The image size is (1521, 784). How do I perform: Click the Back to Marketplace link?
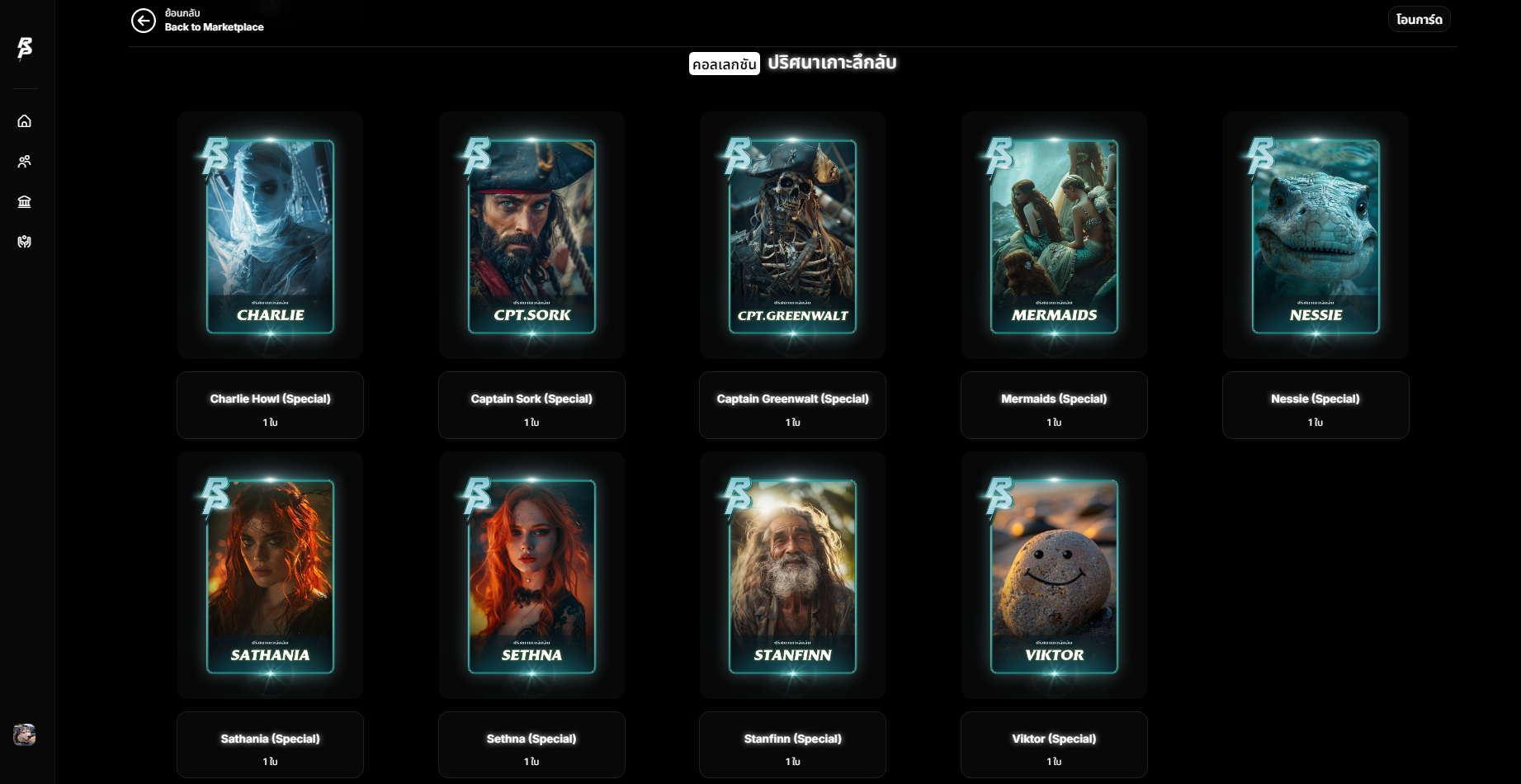pyautogui.click(x=214, y=27)
